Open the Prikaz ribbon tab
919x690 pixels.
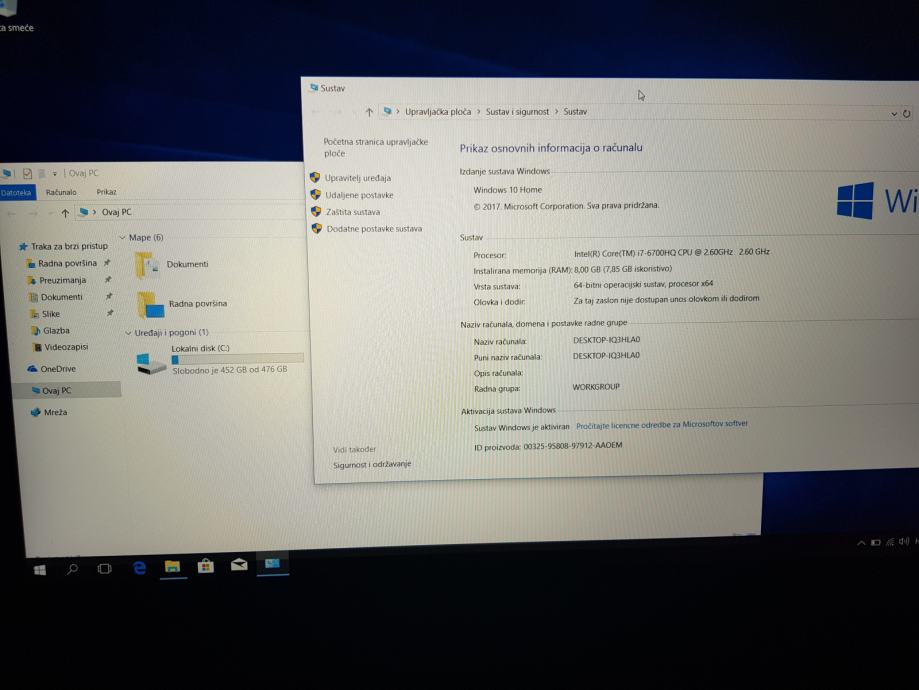106,192
